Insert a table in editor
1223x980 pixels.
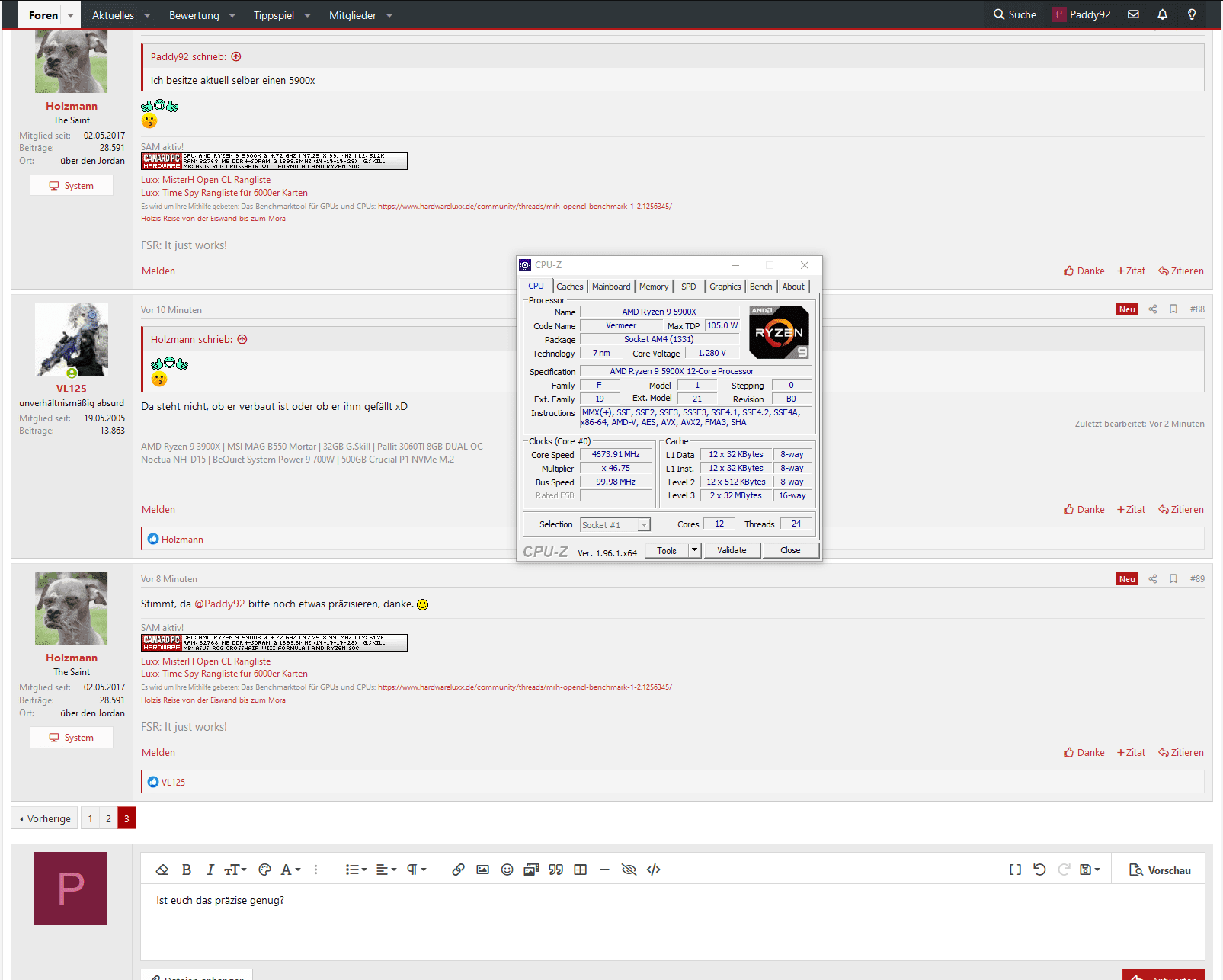580,870
